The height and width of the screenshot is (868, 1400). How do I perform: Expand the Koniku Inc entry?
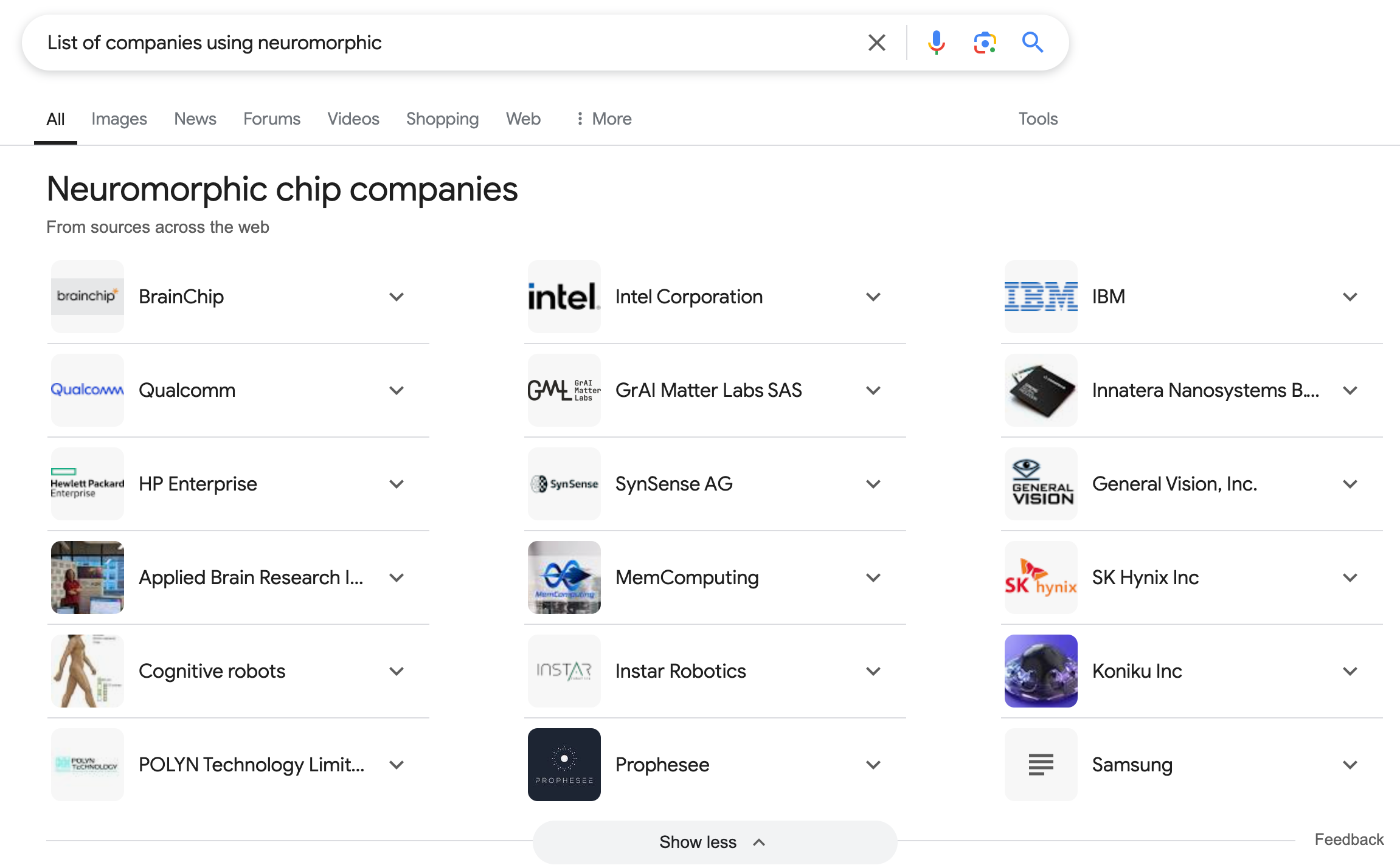click(1350, 671)
